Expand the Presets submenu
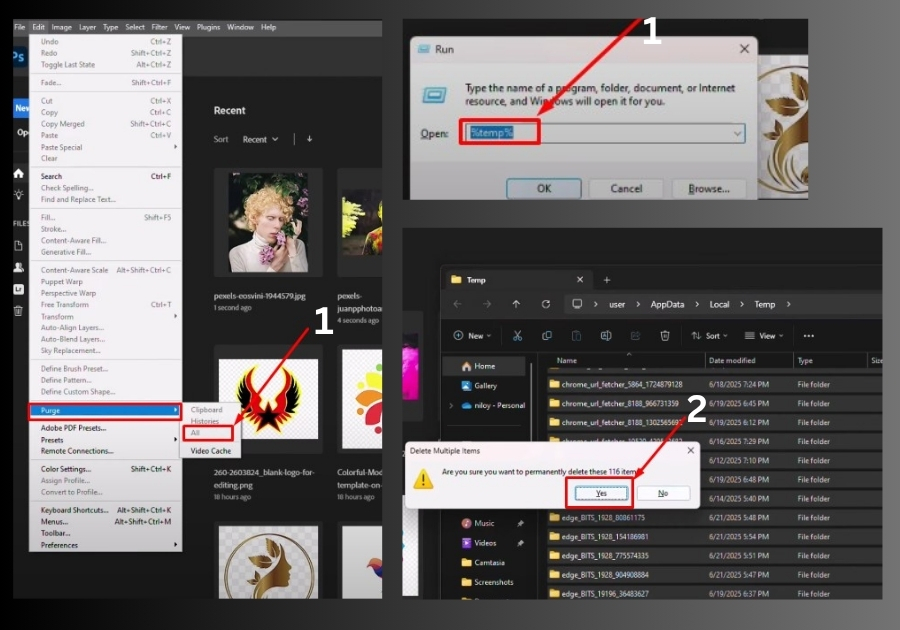The width and height of the screenshot is (900, 630). (x=106, y=440)
